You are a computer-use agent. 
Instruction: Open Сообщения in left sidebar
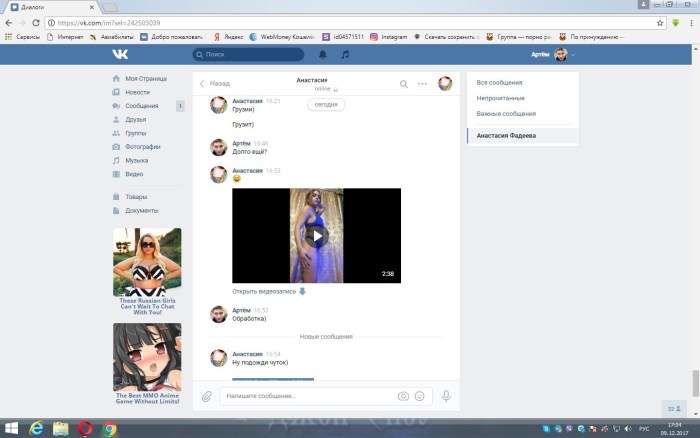[141, 105]
